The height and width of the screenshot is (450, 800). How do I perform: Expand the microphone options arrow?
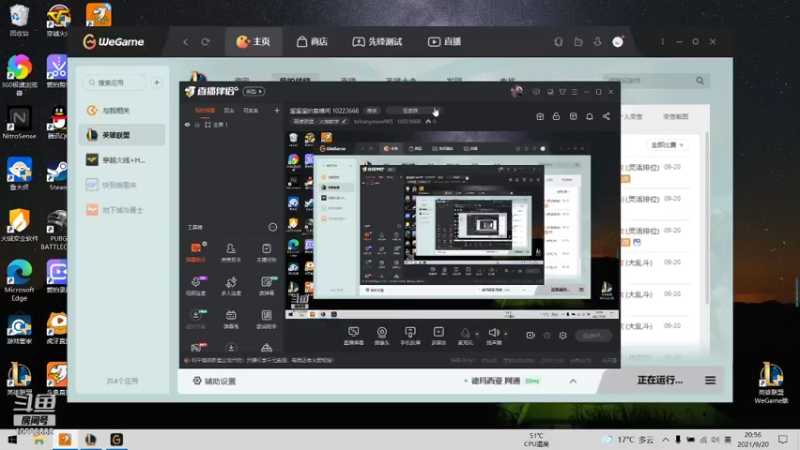click(x=477, y=334)
